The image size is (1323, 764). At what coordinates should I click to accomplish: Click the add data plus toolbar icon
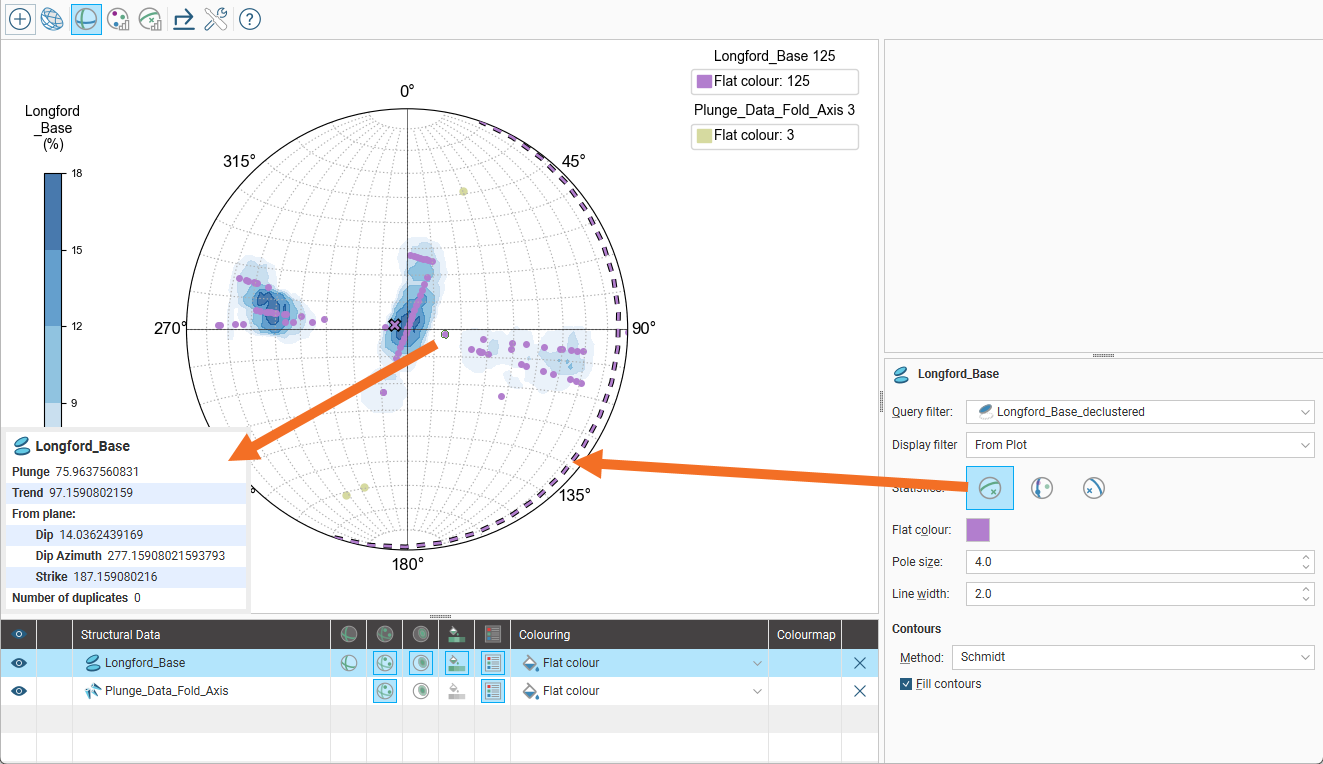(x=19, y=19)
